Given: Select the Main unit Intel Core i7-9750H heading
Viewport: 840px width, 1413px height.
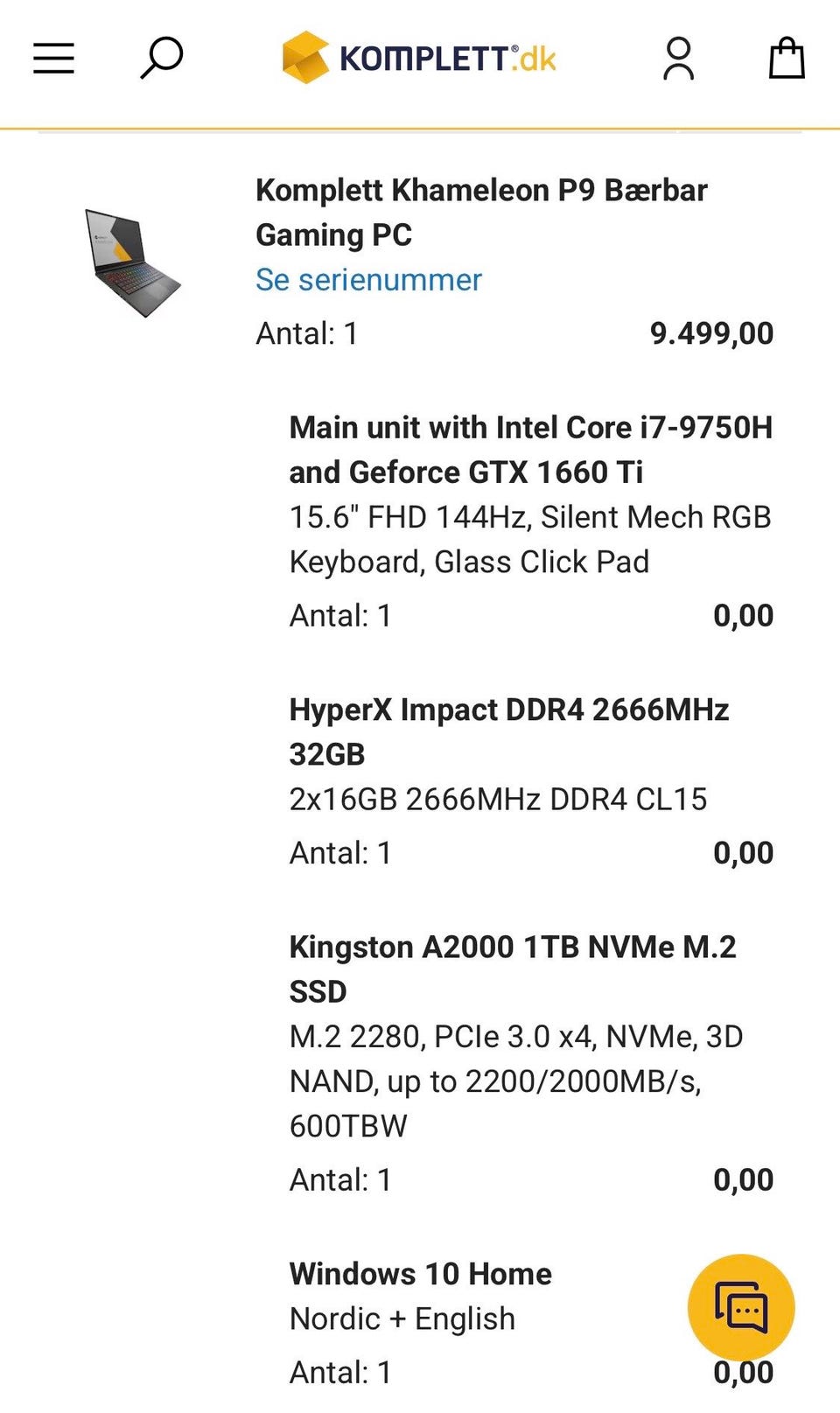Looking at the screenshot, I should pos(530,450).
